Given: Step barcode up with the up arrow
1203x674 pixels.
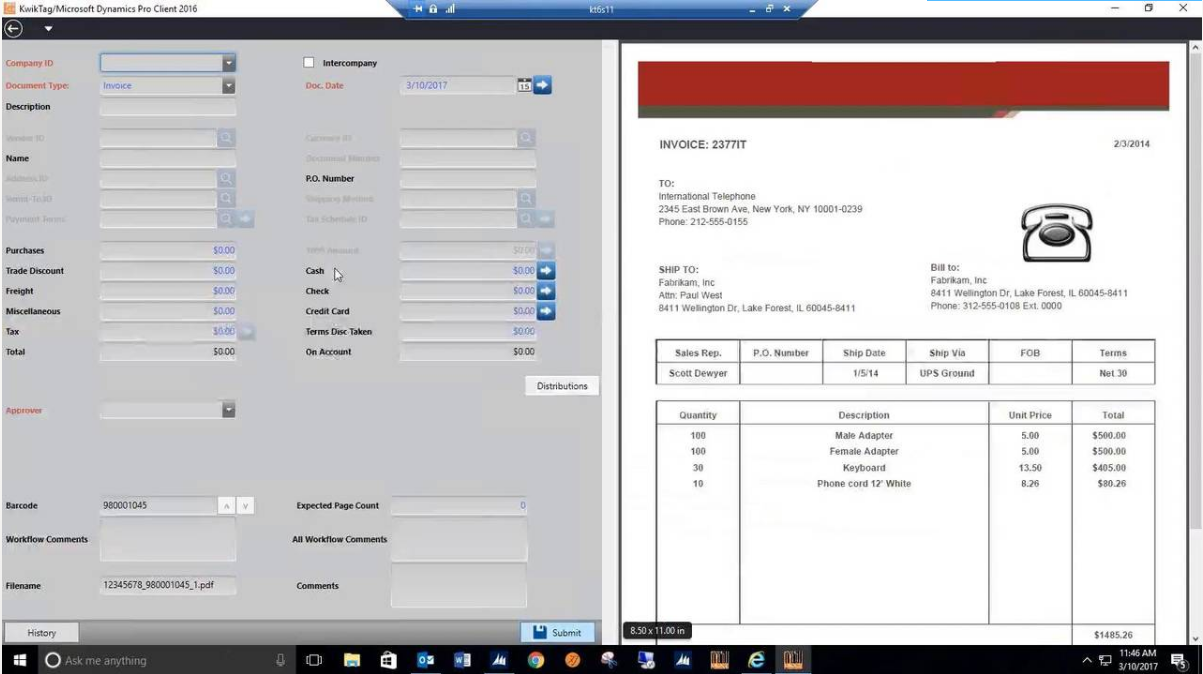Looking at the screenshot, I should click(x=226, y=506).
